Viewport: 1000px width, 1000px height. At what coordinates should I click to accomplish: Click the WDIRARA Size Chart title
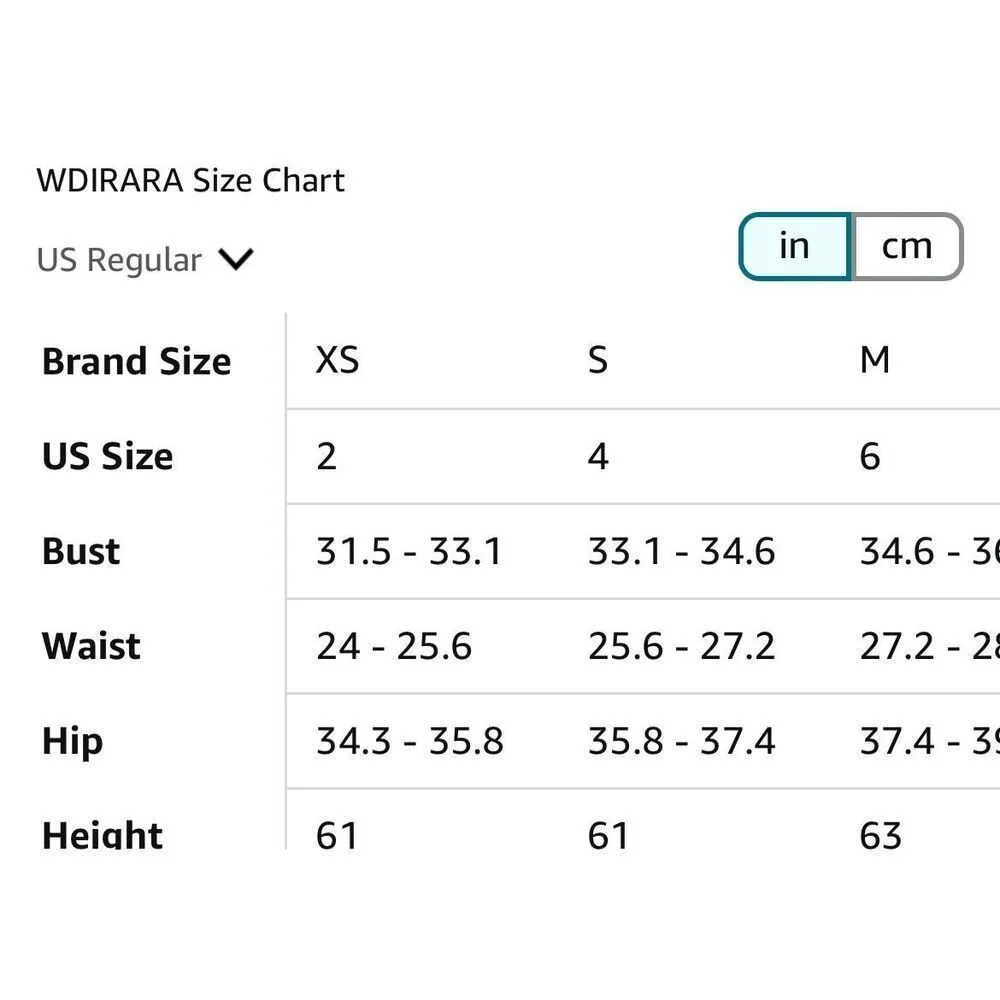[x=190, y=181]
